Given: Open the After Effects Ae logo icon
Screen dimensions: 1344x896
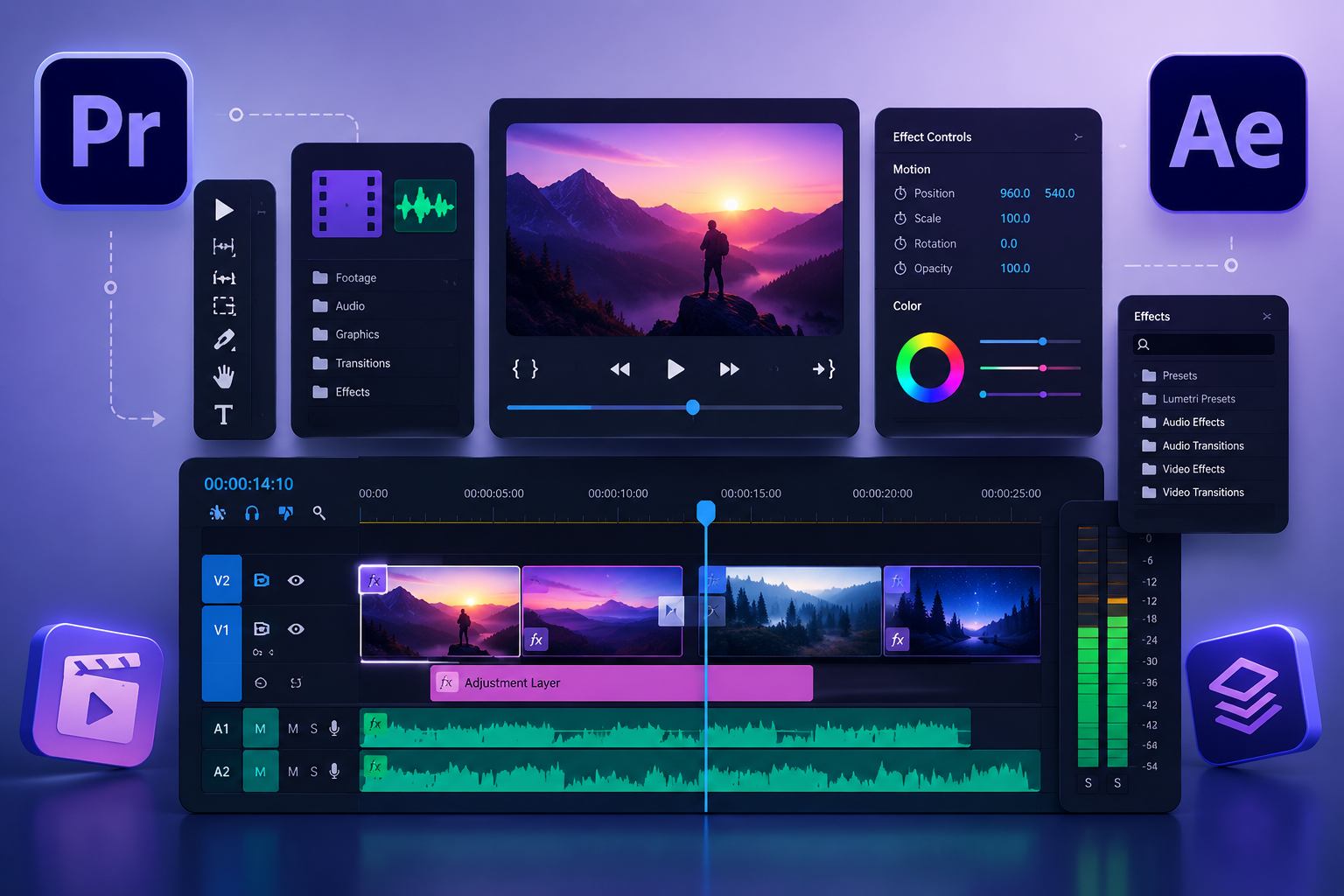Looking at the screenshot, I should click(x=1228, y=133).
